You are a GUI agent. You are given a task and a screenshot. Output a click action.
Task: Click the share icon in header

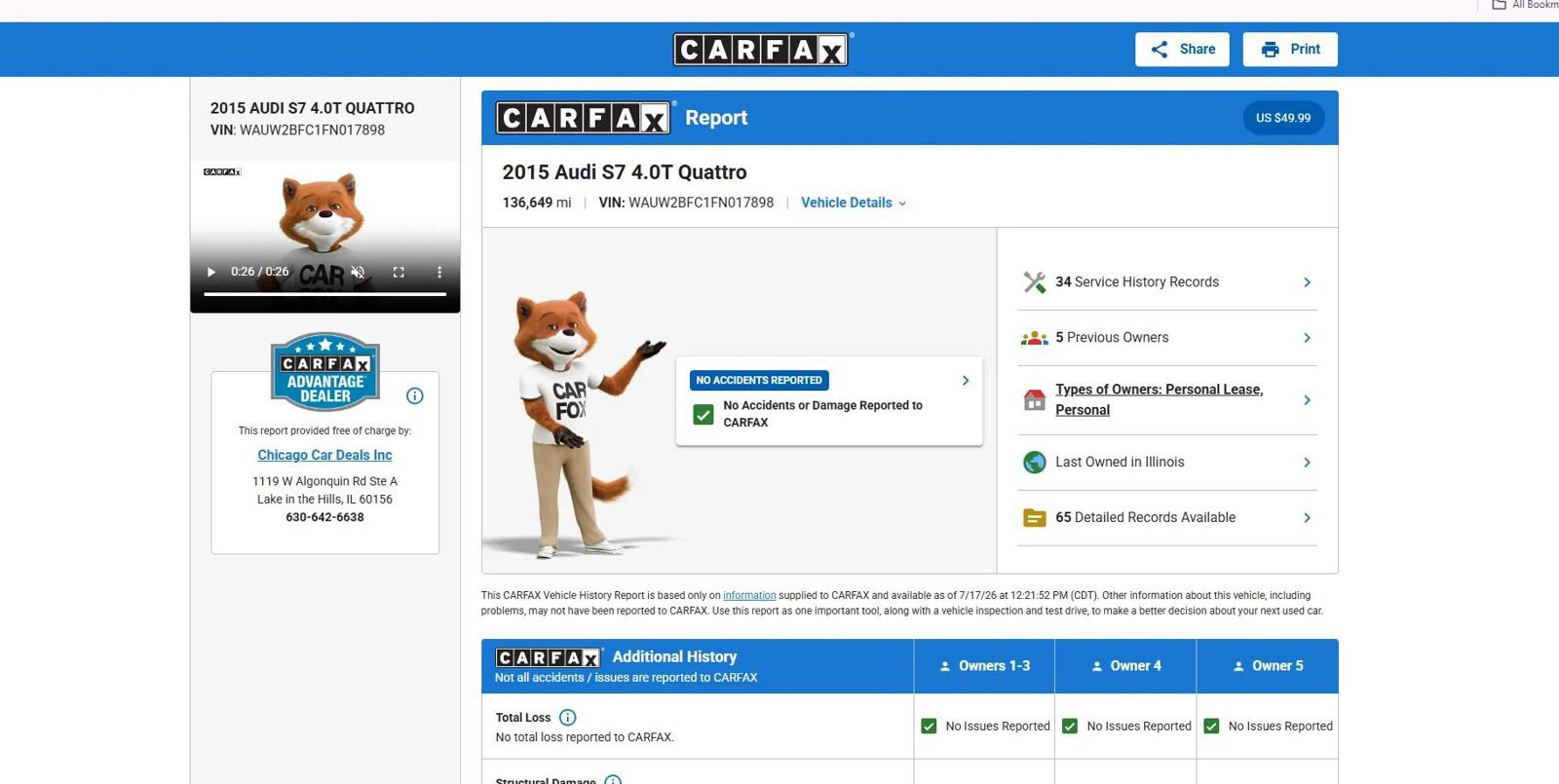(x=1160, y=50)
